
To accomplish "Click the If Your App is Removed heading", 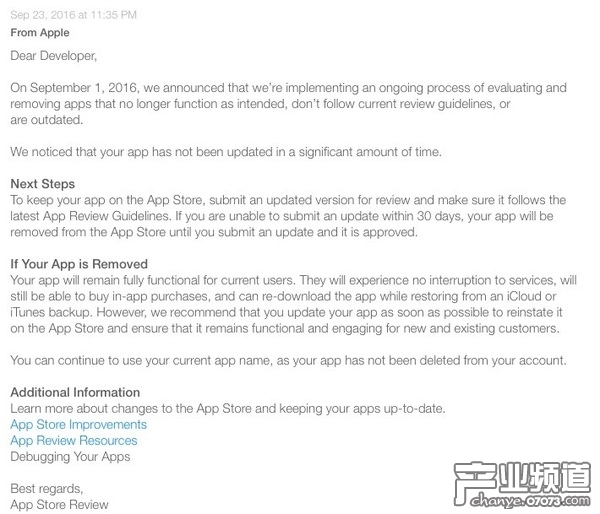I will [x=79, y=264].
